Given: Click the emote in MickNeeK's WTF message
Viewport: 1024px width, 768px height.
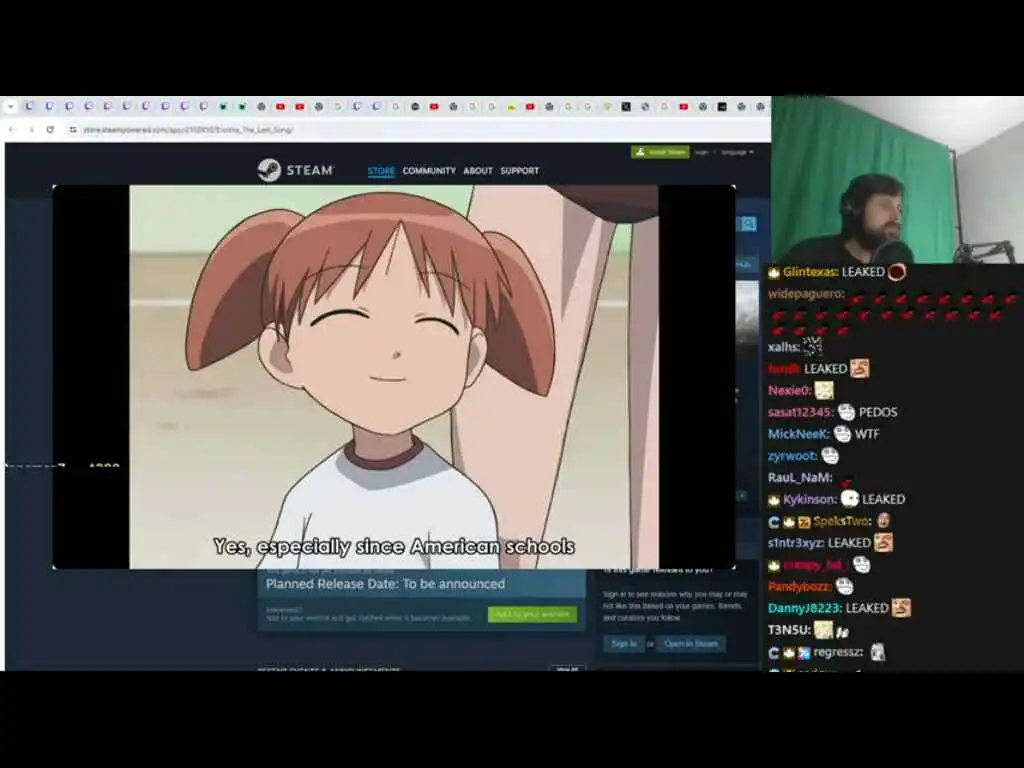Looking at the screenshot, I should click(x=842, y=434).
